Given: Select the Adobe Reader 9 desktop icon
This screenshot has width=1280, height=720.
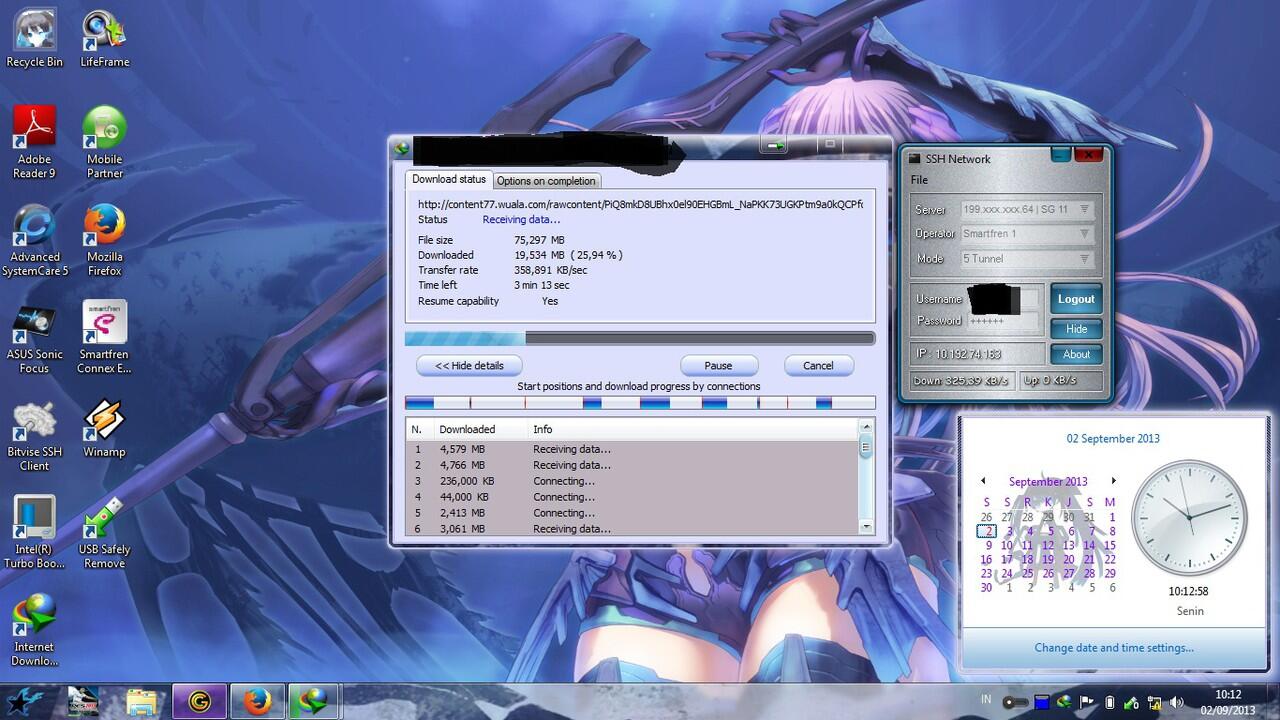Looking at the screenshot, I should coord(34,142).
